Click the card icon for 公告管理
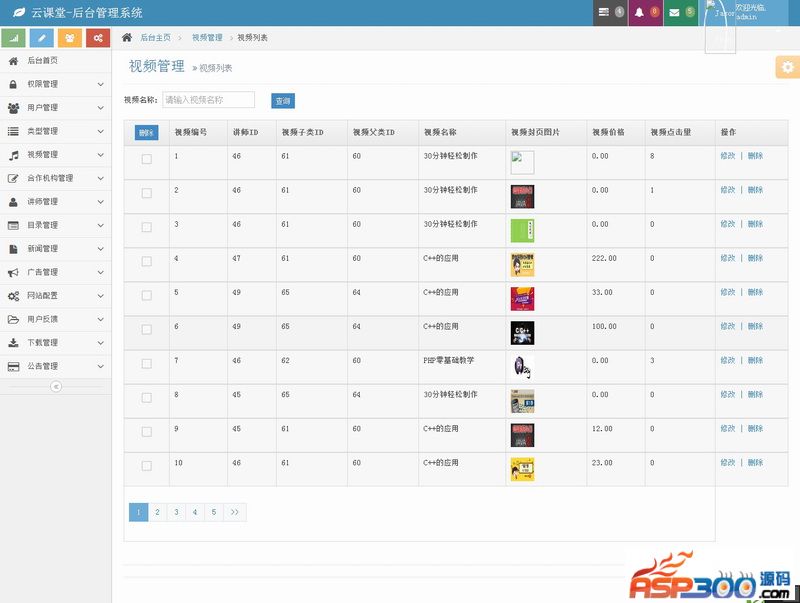The width and height of the screenshot is (800, 603). point(13,366)
